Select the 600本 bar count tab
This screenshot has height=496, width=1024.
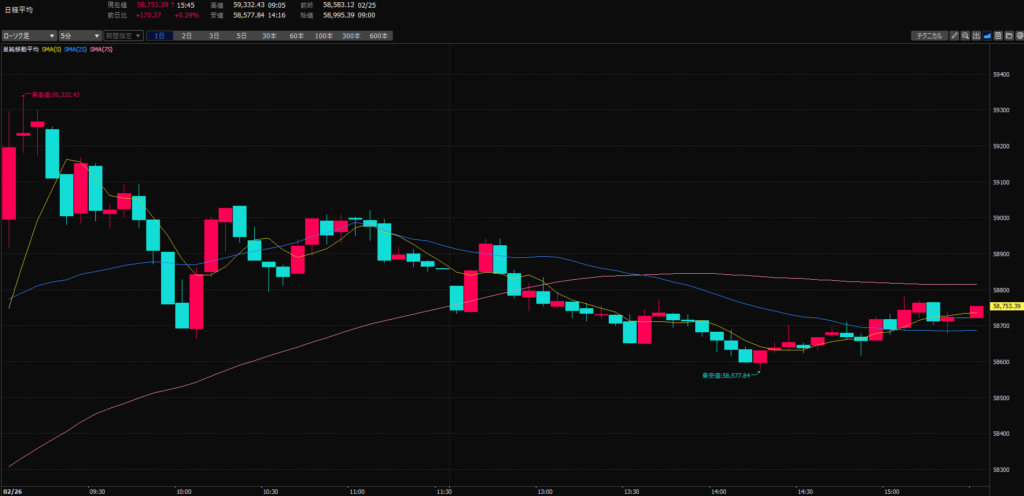point(378,36)
